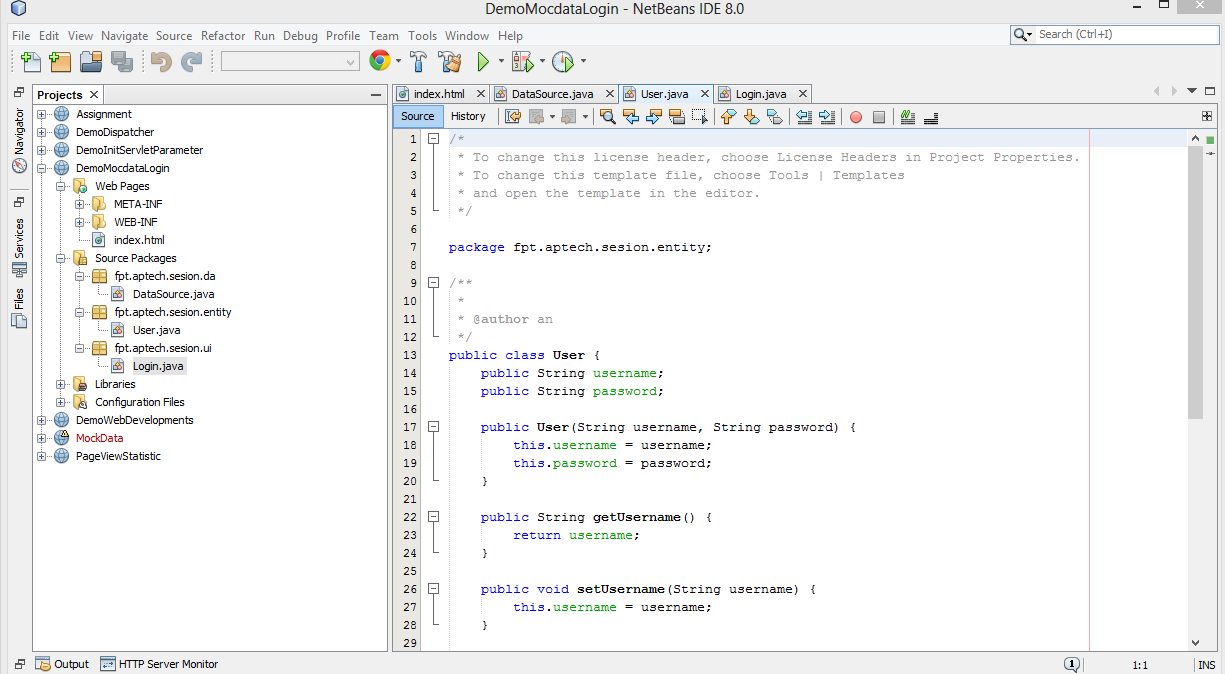The width and height of the screenshot is (1225, 674).
Task: Open dropdown arrow next to Run Project
Action: click(501, 62)
